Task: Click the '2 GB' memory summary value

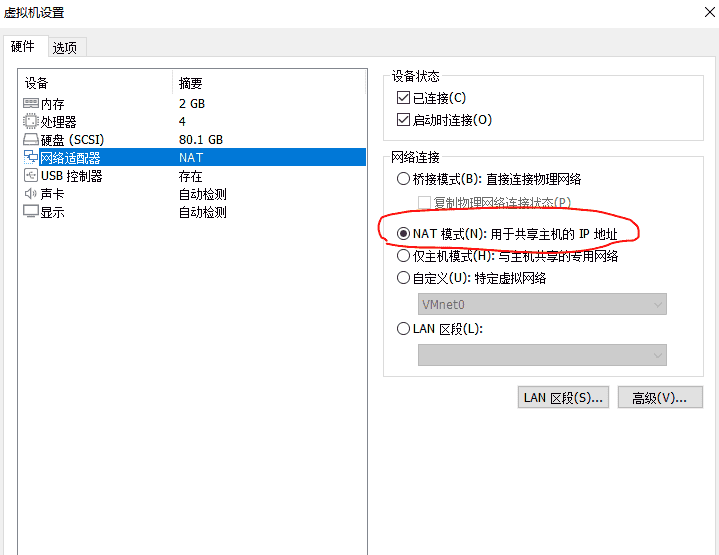Action: click(192, 104)
